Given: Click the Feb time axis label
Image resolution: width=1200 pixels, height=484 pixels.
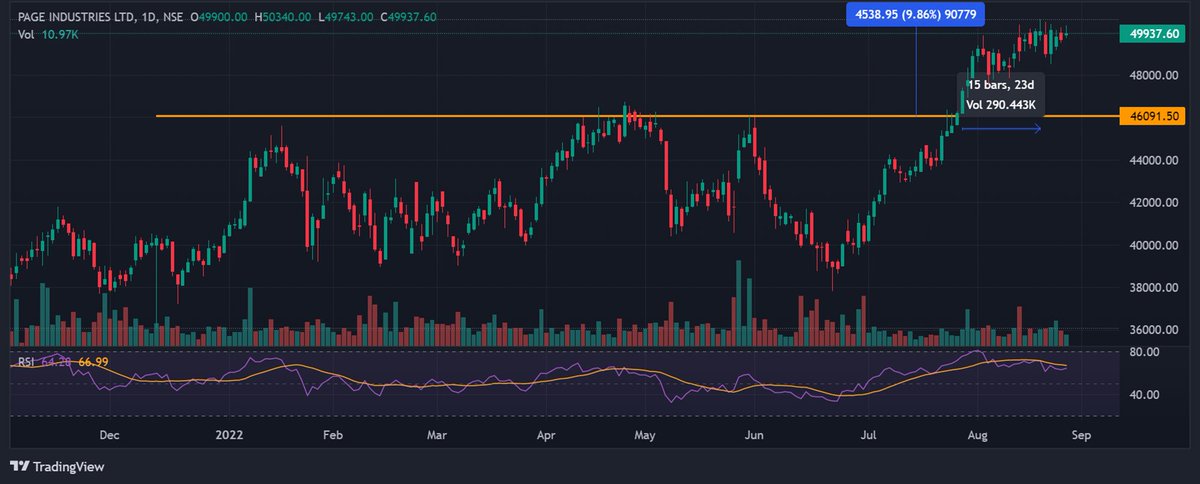Looking at the screenshot, I should tap(333, 436).
